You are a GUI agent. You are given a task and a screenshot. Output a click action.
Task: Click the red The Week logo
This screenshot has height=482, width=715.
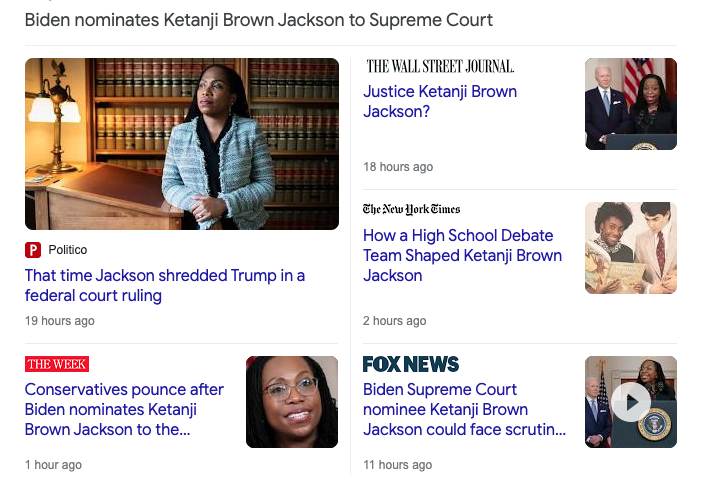click(56, 364)
